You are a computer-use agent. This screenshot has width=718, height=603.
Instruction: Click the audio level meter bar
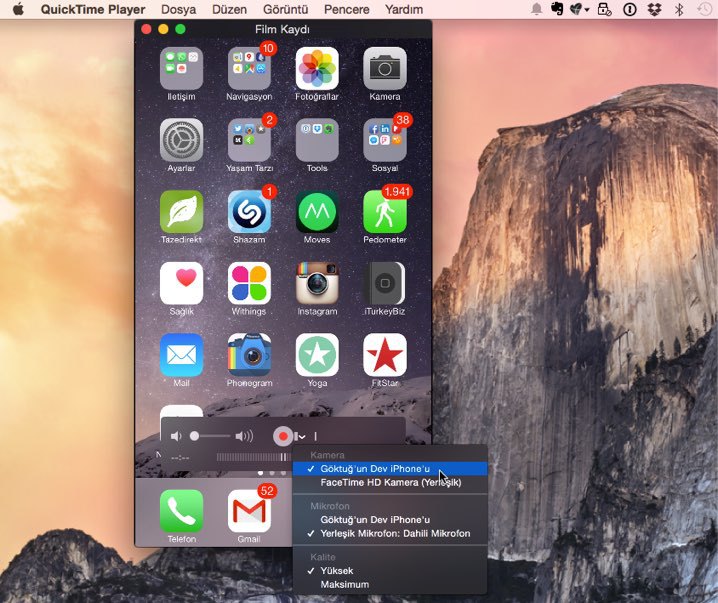(253, 457)
